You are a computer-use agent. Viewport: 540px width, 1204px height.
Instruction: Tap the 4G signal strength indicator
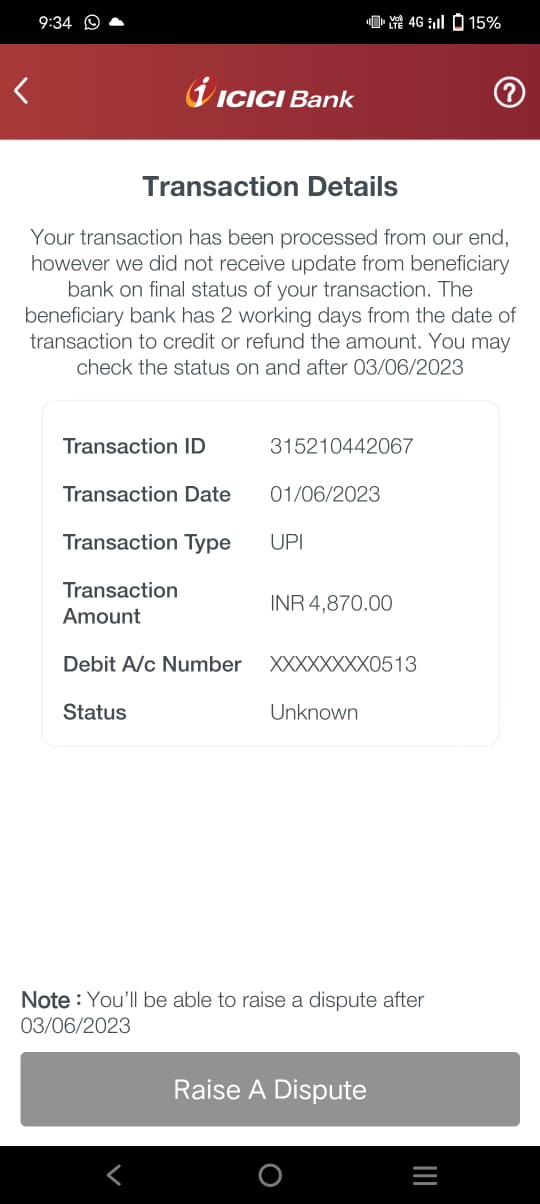click(425, 22)
